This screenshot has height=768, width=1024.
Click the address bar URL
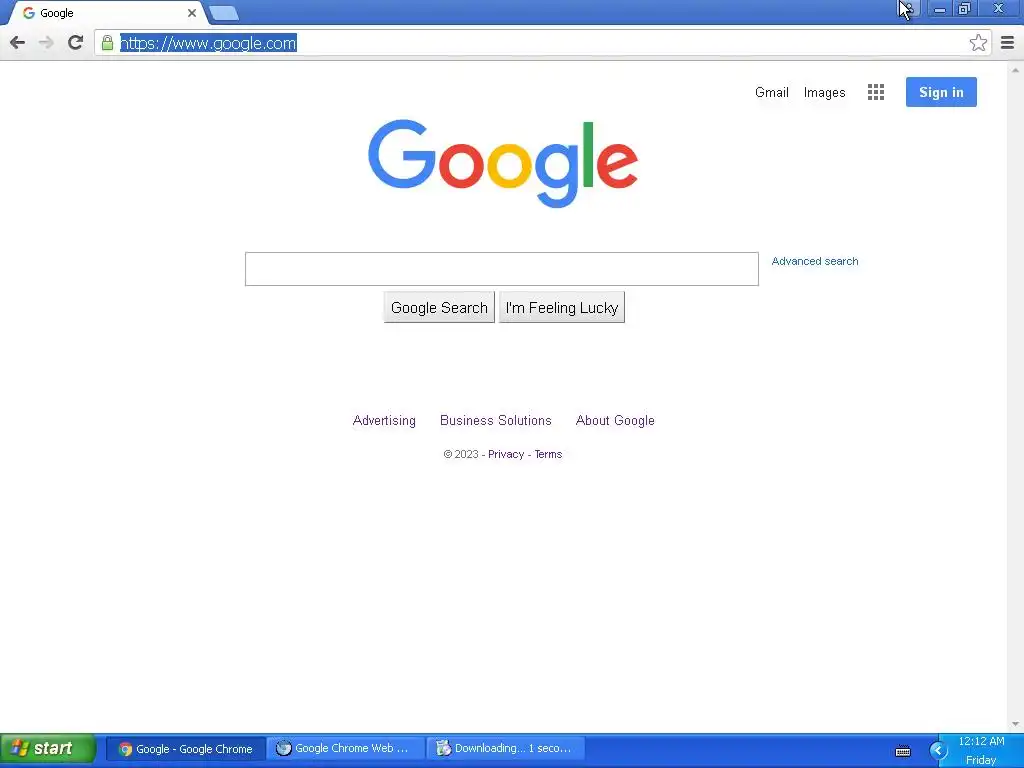coord(208,43)
